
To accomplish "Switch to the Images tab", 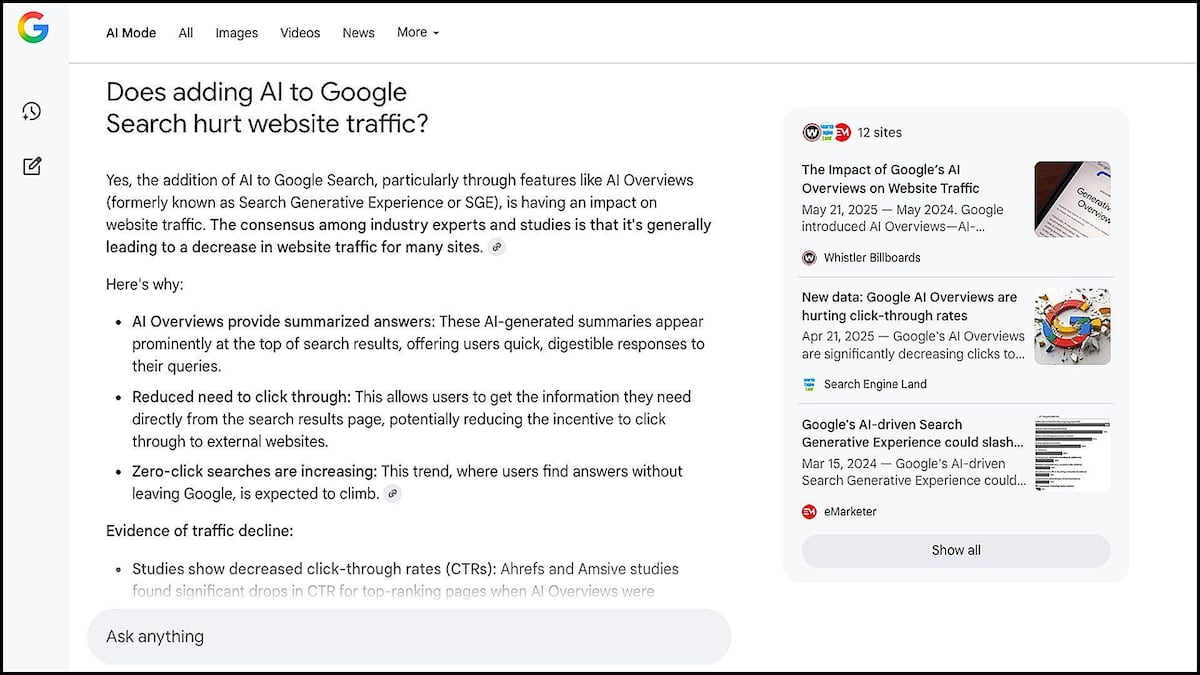I will [x=236, y=33].
